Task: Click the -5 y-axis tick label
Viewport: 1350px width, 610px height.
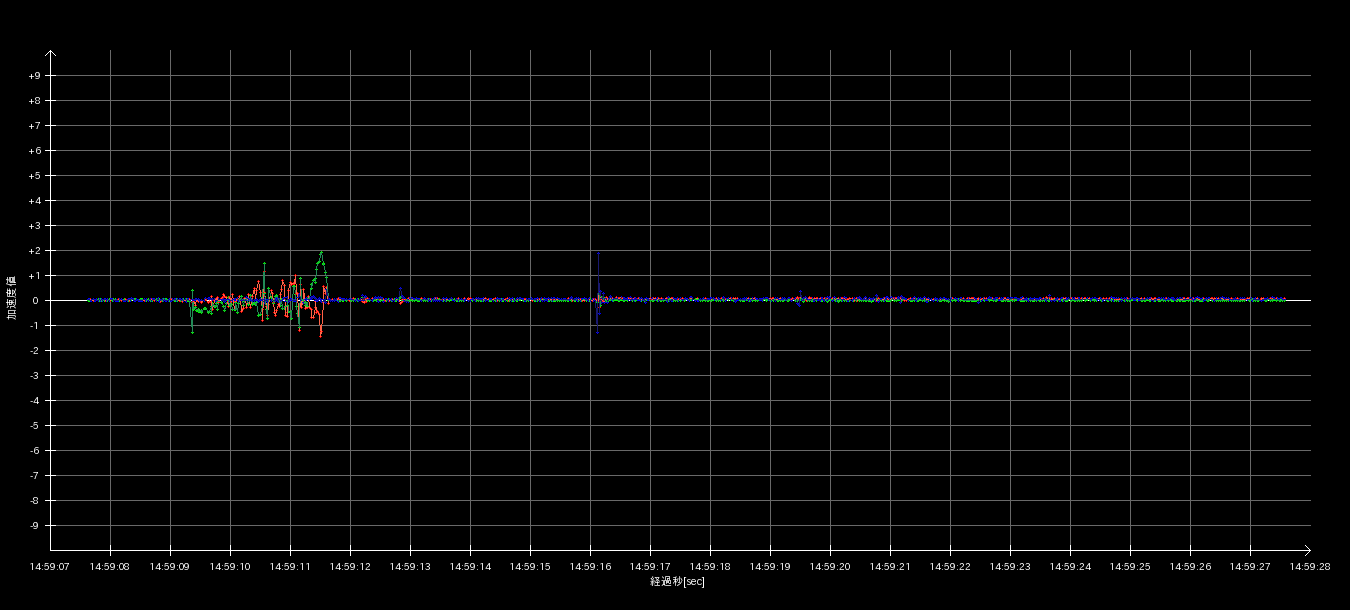Action: pyautogui.click(x=34, y=426)
